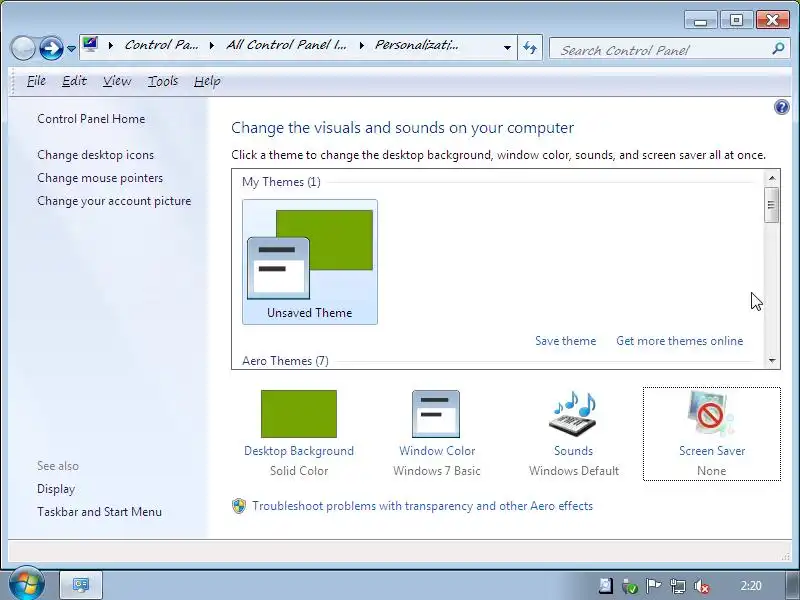Open the Screen Saver icon
This screenshot has height=600, width=800.
[x=711, y=414]
